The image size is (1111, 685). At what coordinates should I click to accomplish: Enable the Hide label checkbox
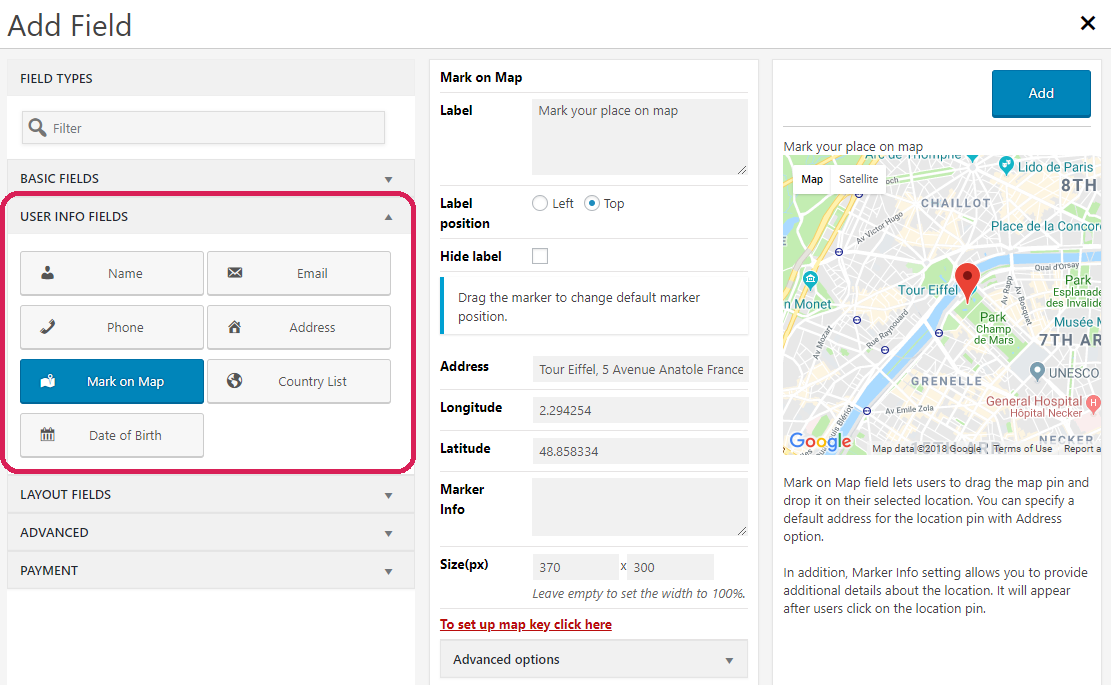coord(539,255)
